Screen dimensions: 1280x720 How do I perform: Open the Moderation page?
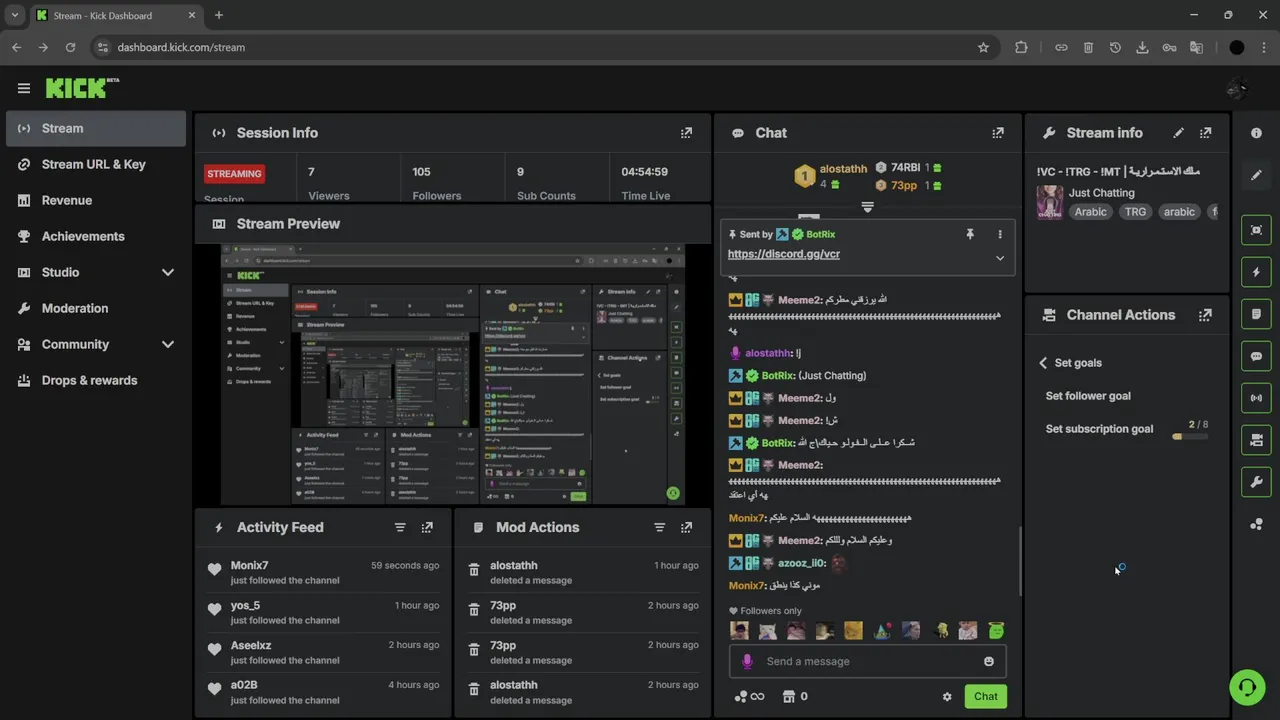click(96, 308)
